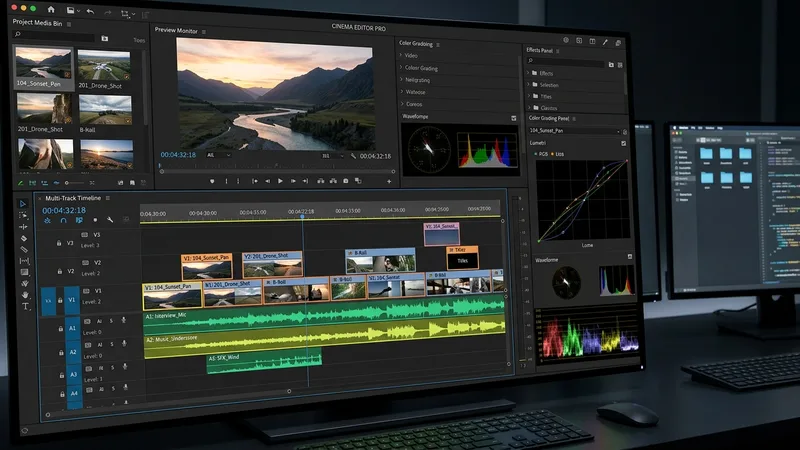Click the Save project icon

click(x=70, y=10)
